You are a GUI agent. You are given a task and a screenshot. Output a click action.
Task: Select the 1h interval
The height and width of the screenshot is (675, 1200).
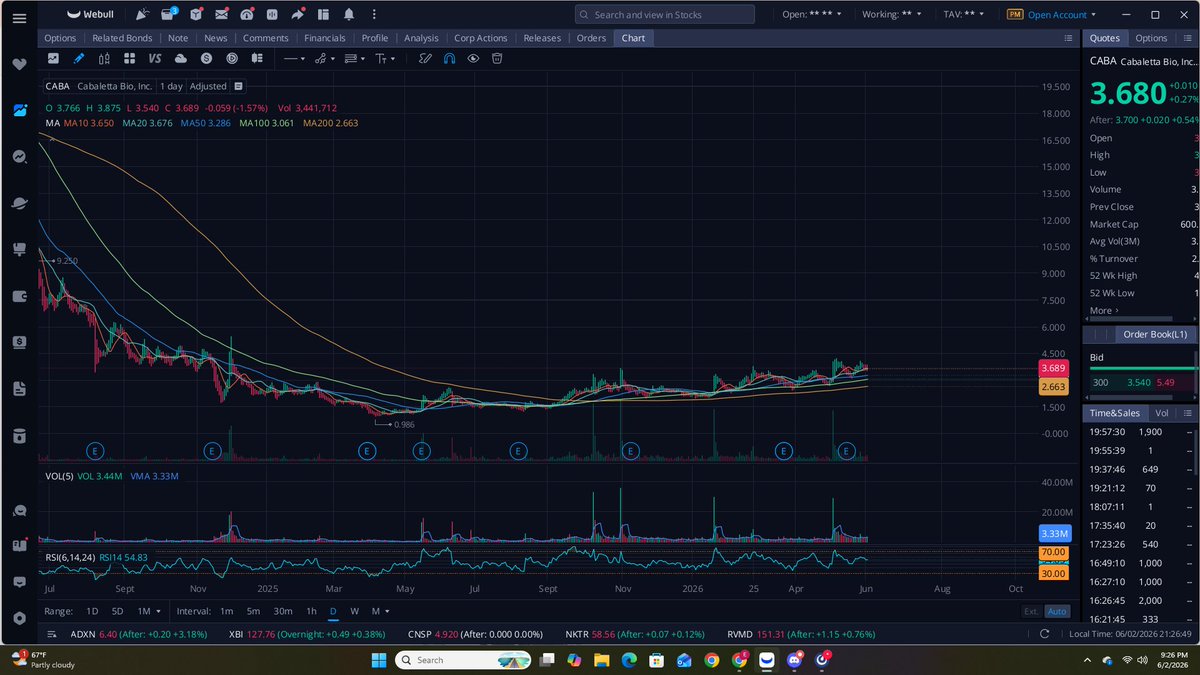tap(312, 611)
